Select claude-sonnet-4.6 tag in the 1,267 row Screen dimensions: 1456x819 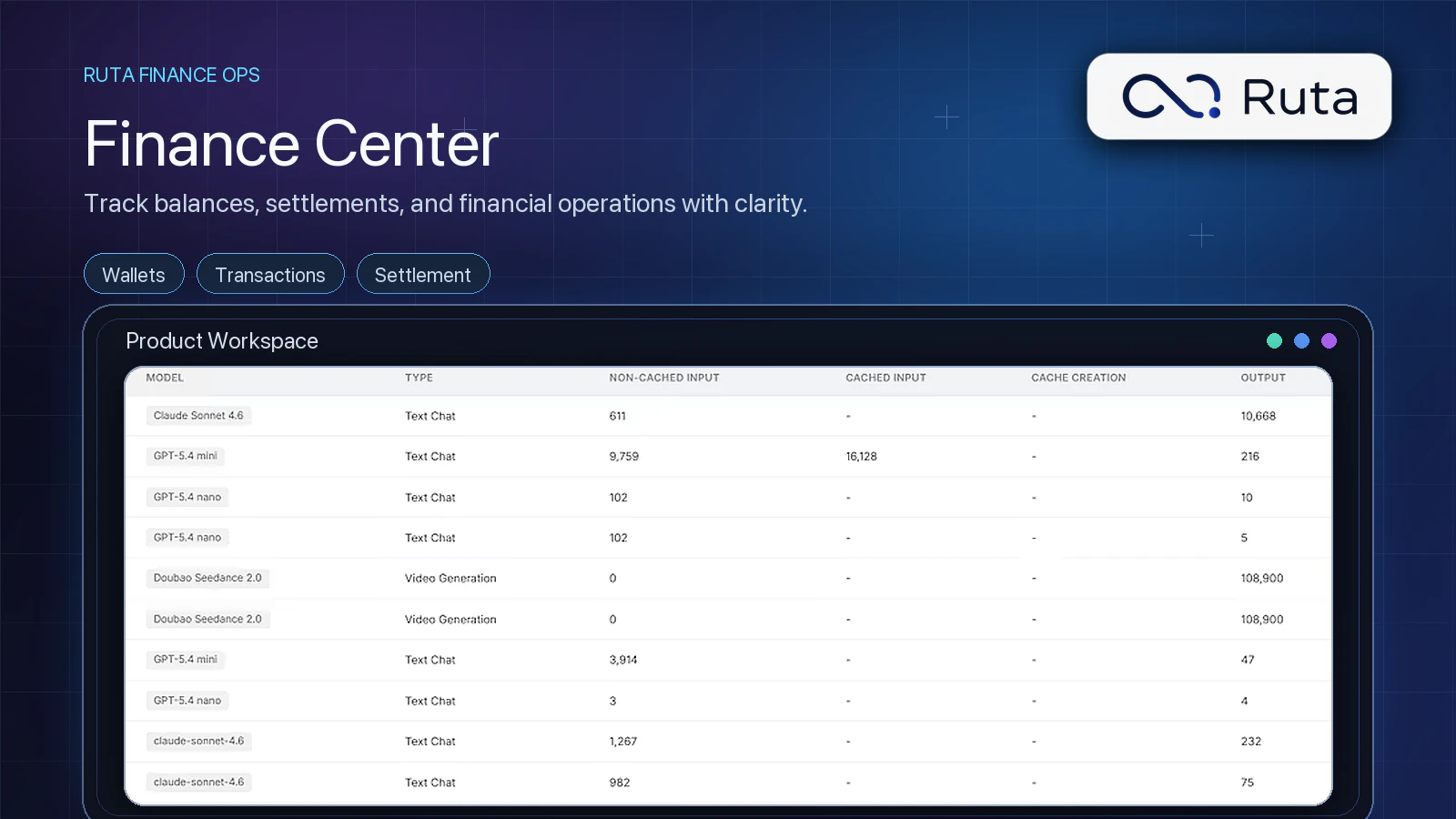(x=198, y=741)
